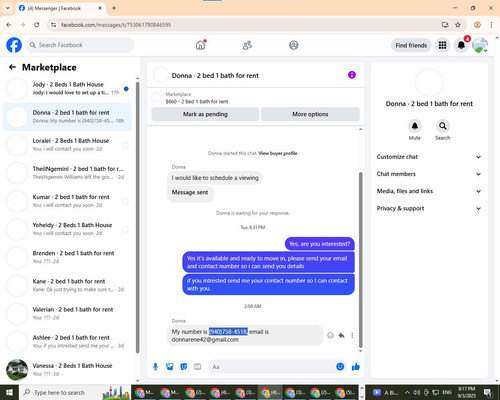
Task: Click Mark as pending button
Action: 205,114
